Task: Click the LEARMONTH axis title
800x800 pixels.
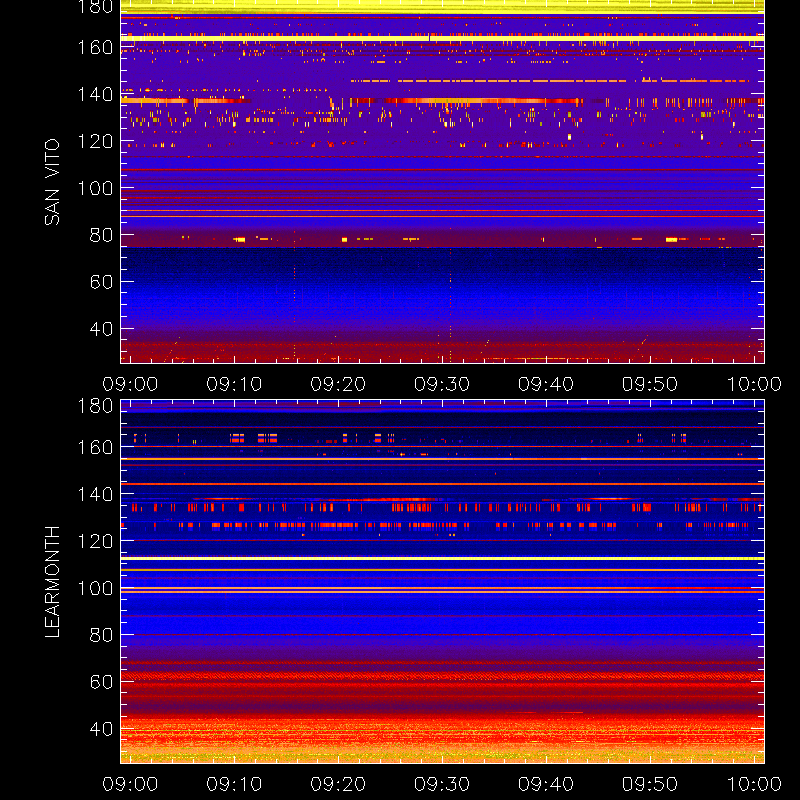Action: (52, 582)
